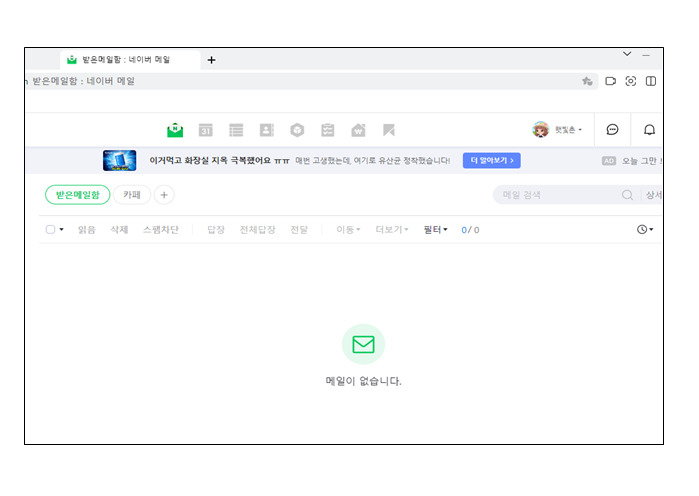
Task: Click the split view icon in browser toolbar
Action: [651, 81]
